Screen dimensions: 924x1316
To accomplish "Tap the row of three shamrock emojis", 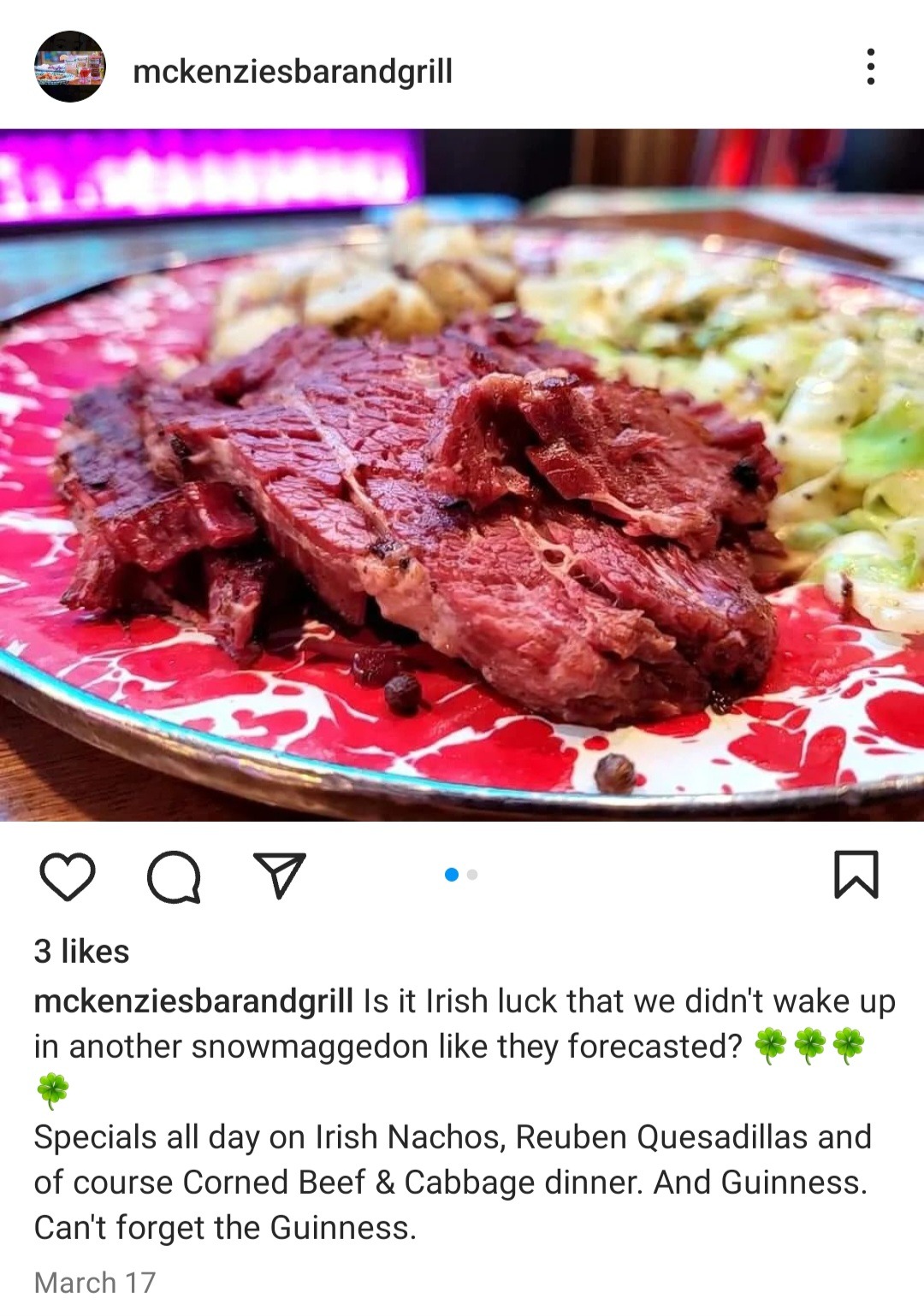I will (809, 1046).
